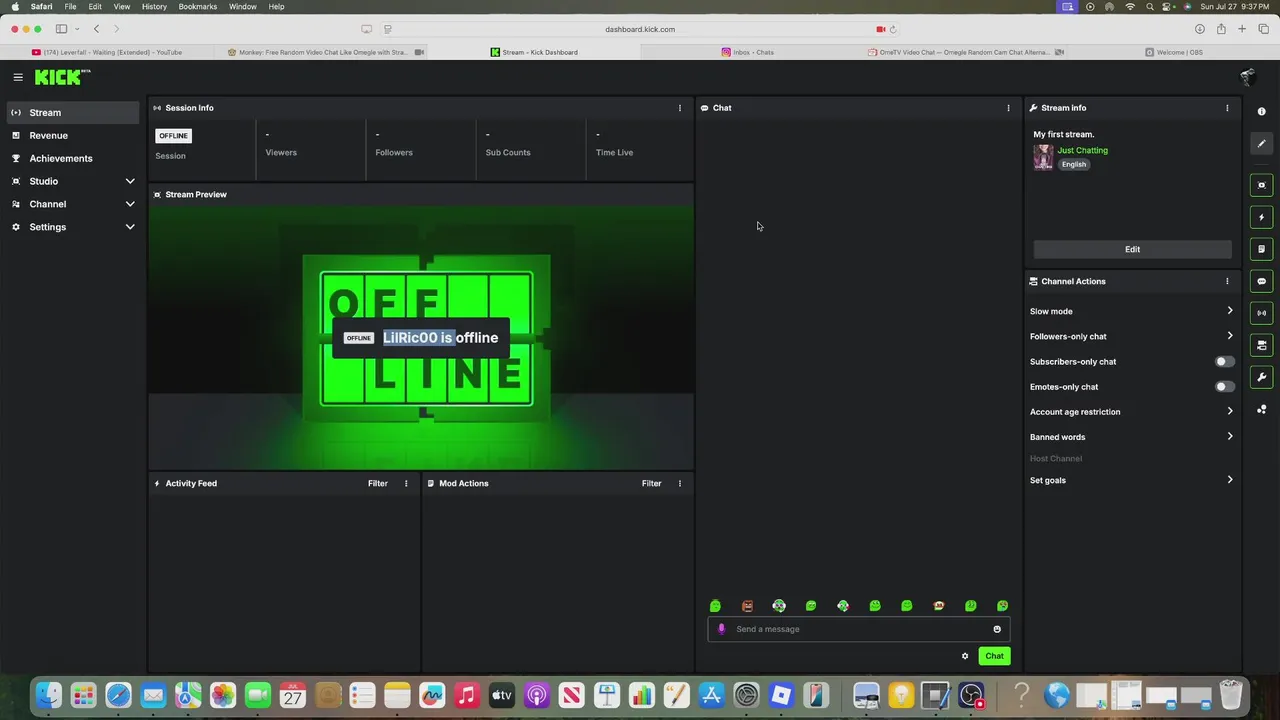Screen dimensions: 1280x720
Task: Toggle the document panel icon in right sidebar
Action: tap(1261, 249)
